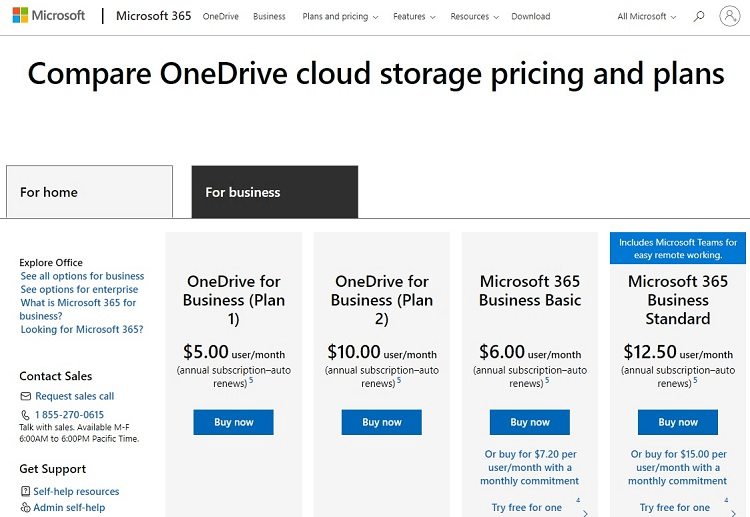The image size is (750, 517).
Task: Switch to the For home tab
Action: tap(89, 192)
